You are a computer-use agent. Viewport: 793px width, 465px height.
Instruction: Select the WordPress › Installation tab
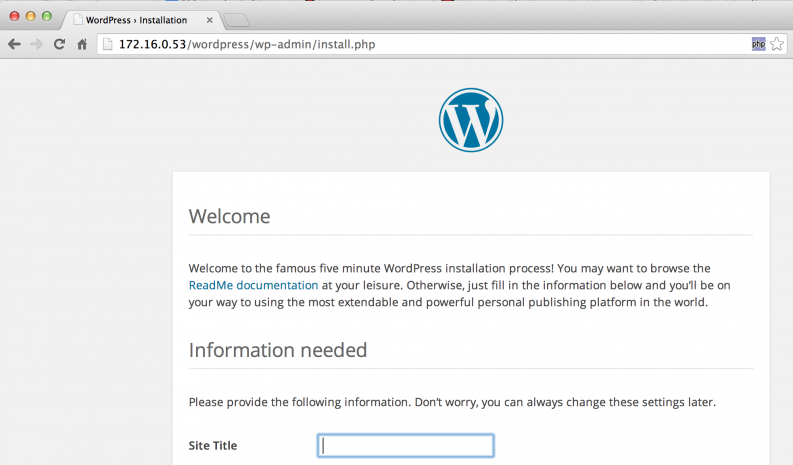point(141,20)
